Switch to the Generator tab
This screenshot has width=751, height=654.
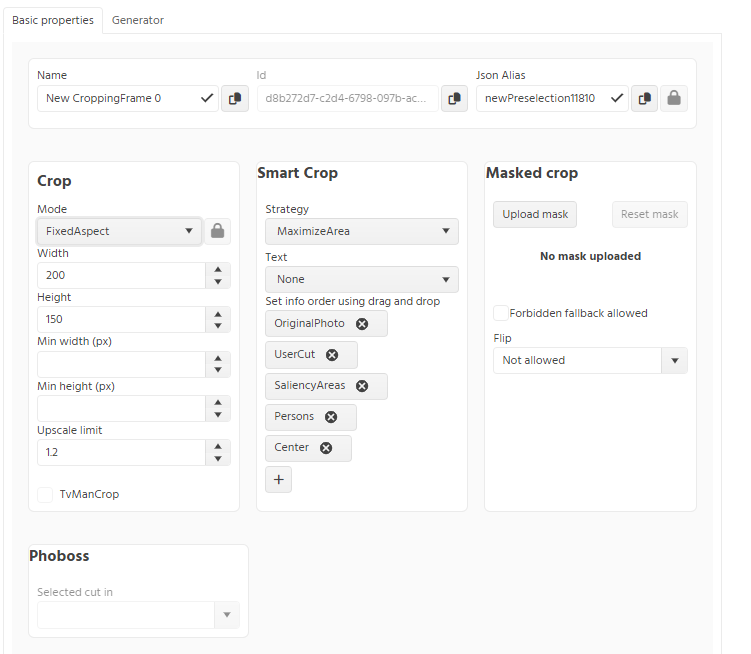click(138, 20)
